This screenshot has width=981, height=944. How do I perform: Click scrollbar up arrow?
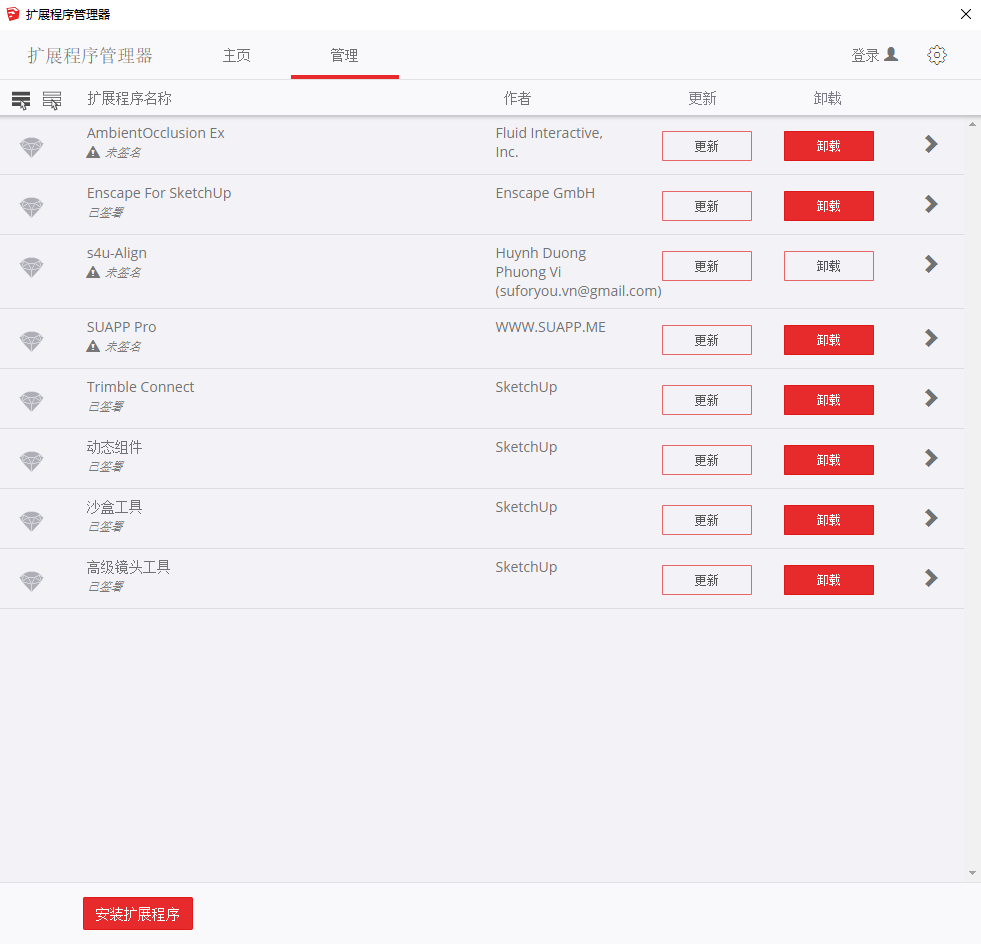click(972, 124)
